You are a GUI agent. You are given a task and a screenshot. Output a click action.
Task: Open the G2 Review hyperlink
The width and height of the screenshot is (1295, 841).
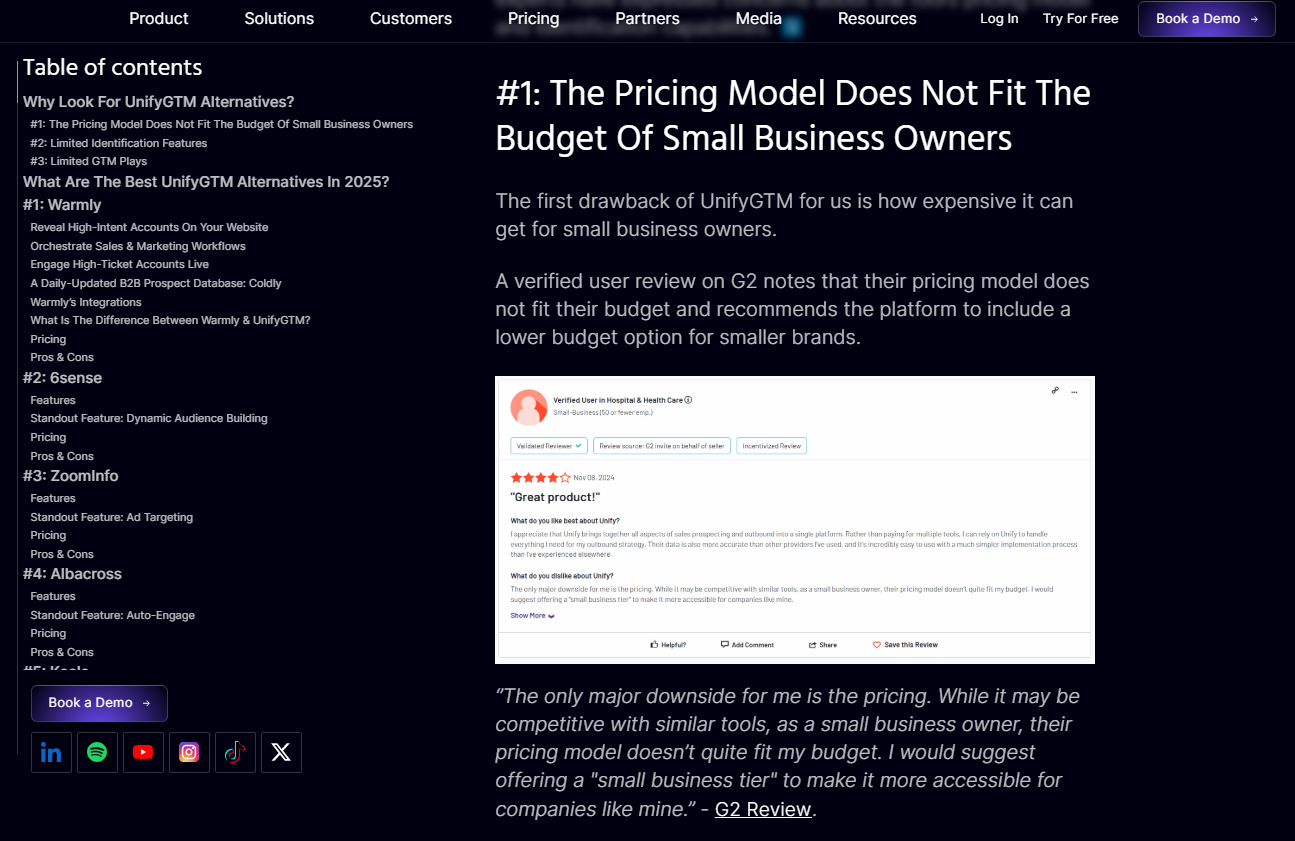763,809
